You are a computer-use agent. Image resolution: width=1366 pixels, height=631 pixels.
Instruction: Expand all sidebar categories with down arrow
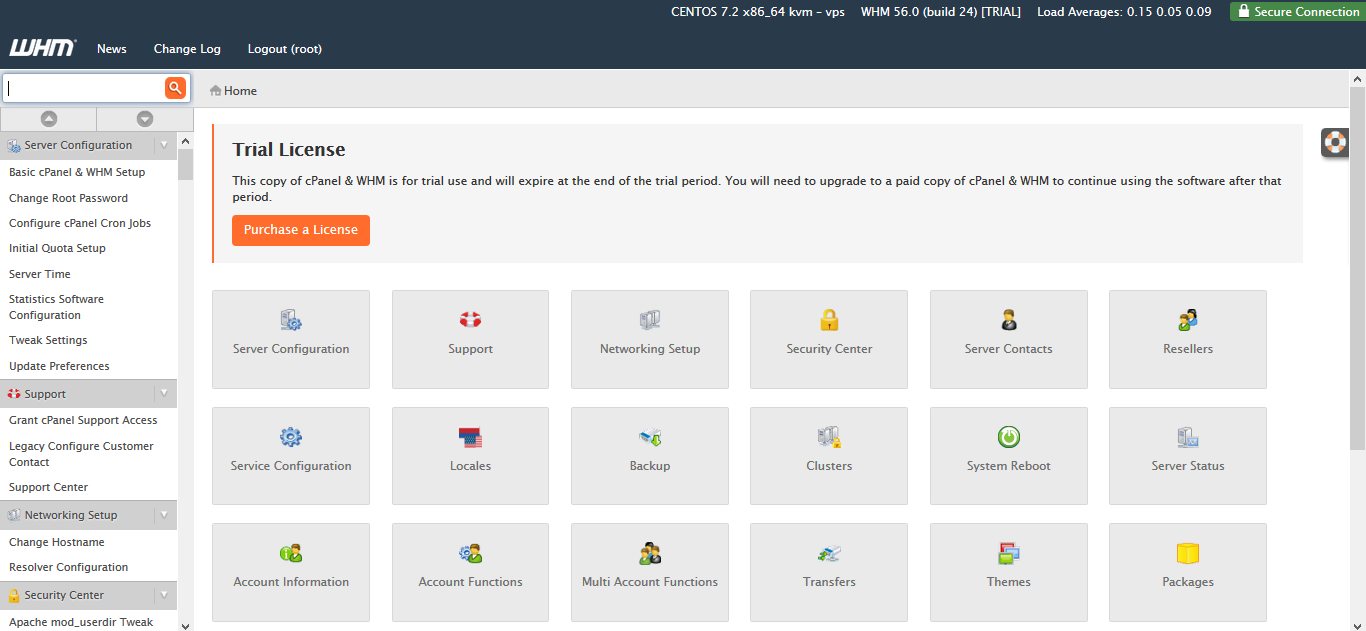click(x=145, y=119)
